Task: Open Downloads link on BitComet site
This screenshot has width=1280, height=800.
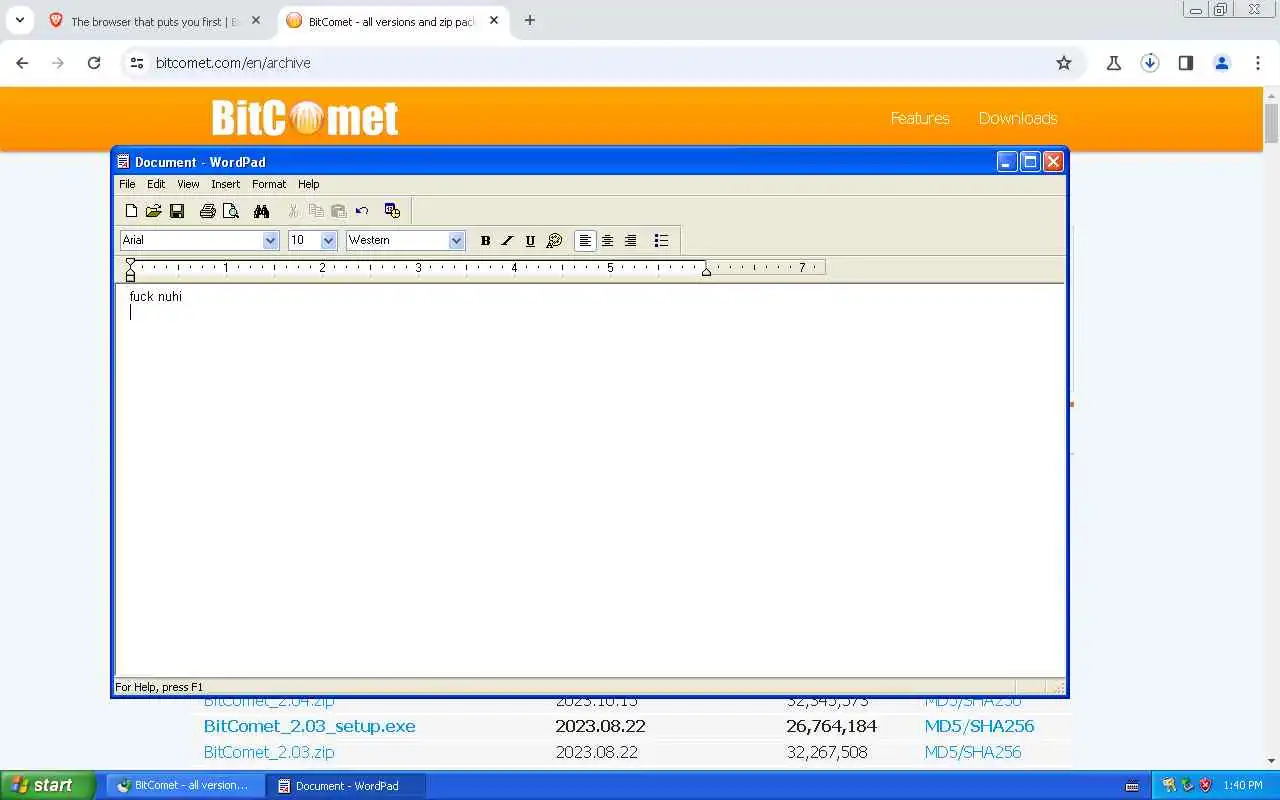Action: point(1018,118)
